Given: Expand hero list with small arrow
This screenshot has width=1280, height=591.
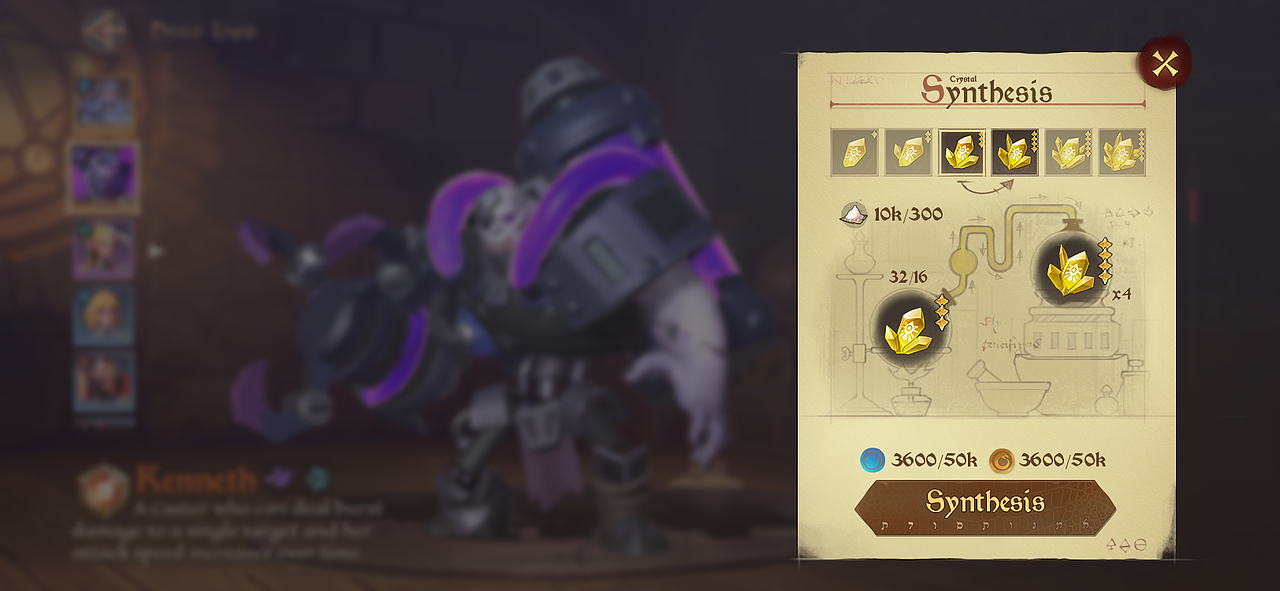Looking at the screenshot, I should (155, 251).
